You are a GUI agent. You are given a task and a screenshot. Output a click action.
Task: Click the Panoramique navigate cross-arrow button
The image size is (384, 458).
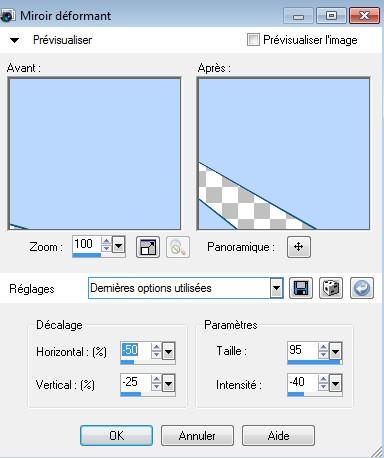tap(299, 247)
